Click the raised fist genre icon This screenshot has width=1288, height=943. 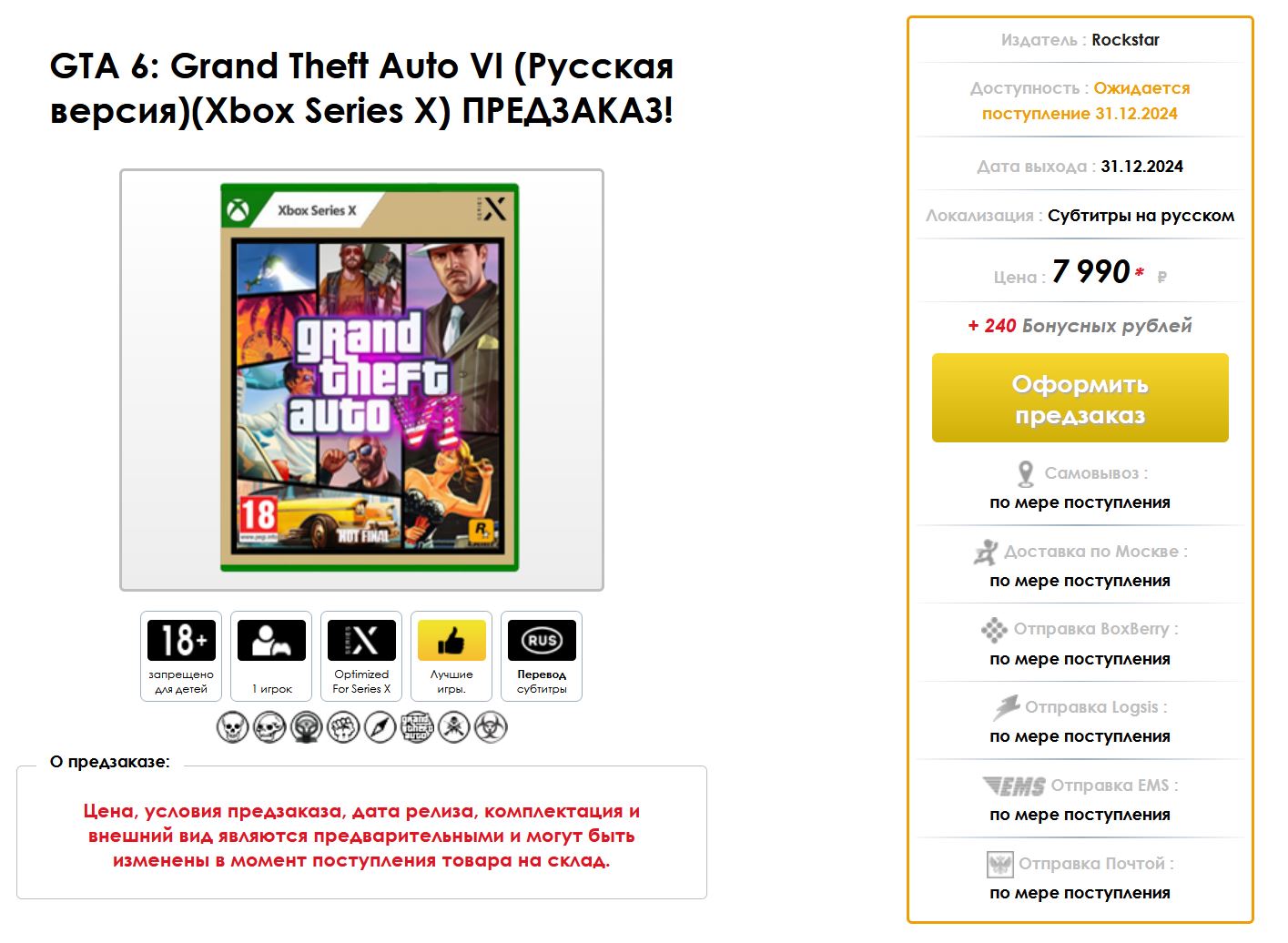point(343,727)
